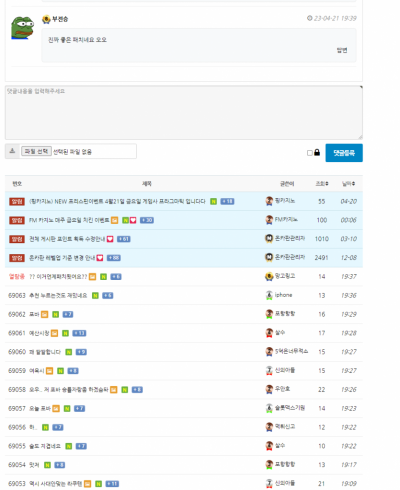This screenshot has height=490, width=400.
Task: Click the blue +30 comment badge on the second notice
Action: [147, 220]
